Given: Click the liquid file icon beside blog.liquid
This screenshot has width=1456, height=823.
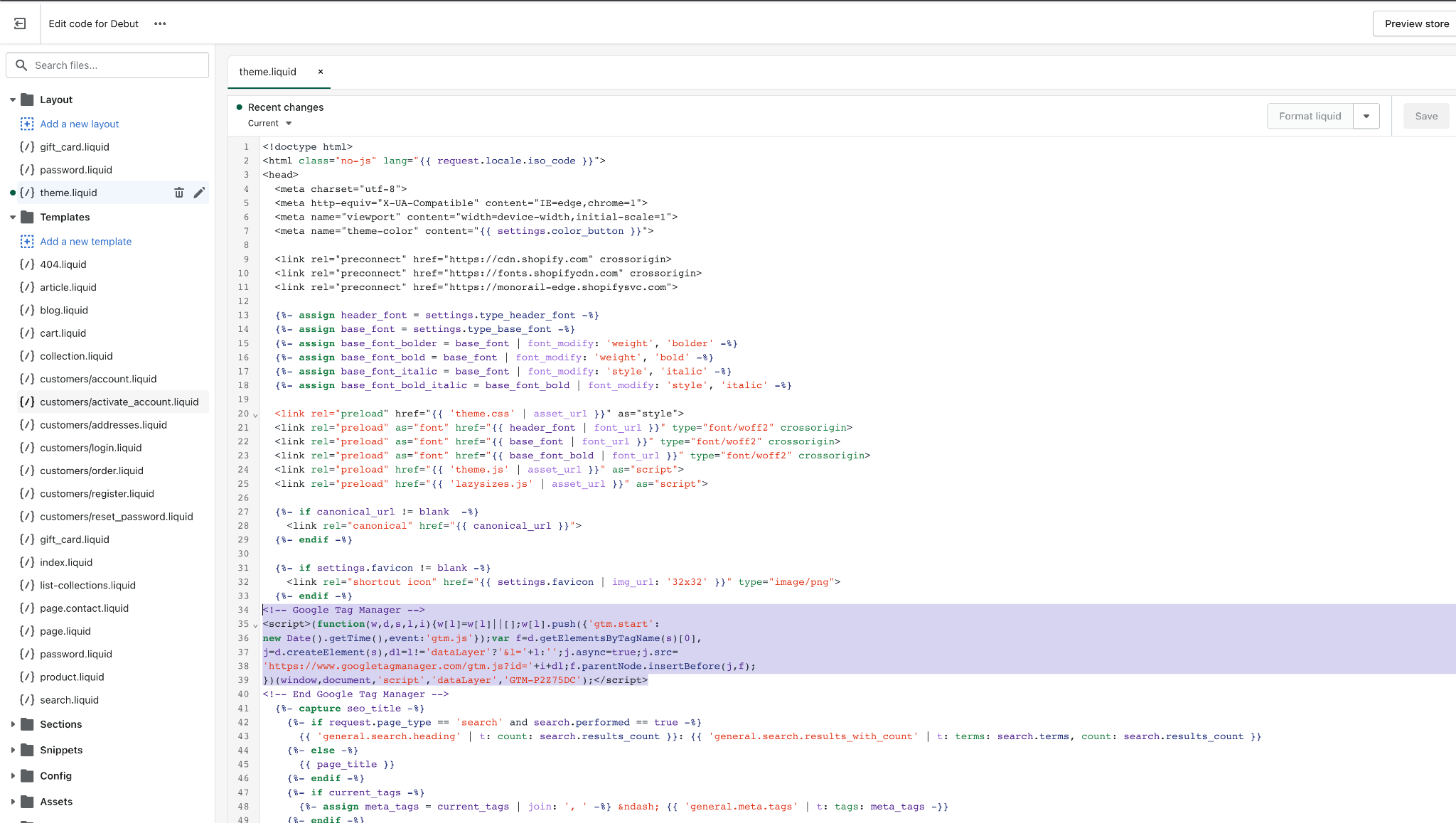Looking at the screenshot, I should [27, 310].
